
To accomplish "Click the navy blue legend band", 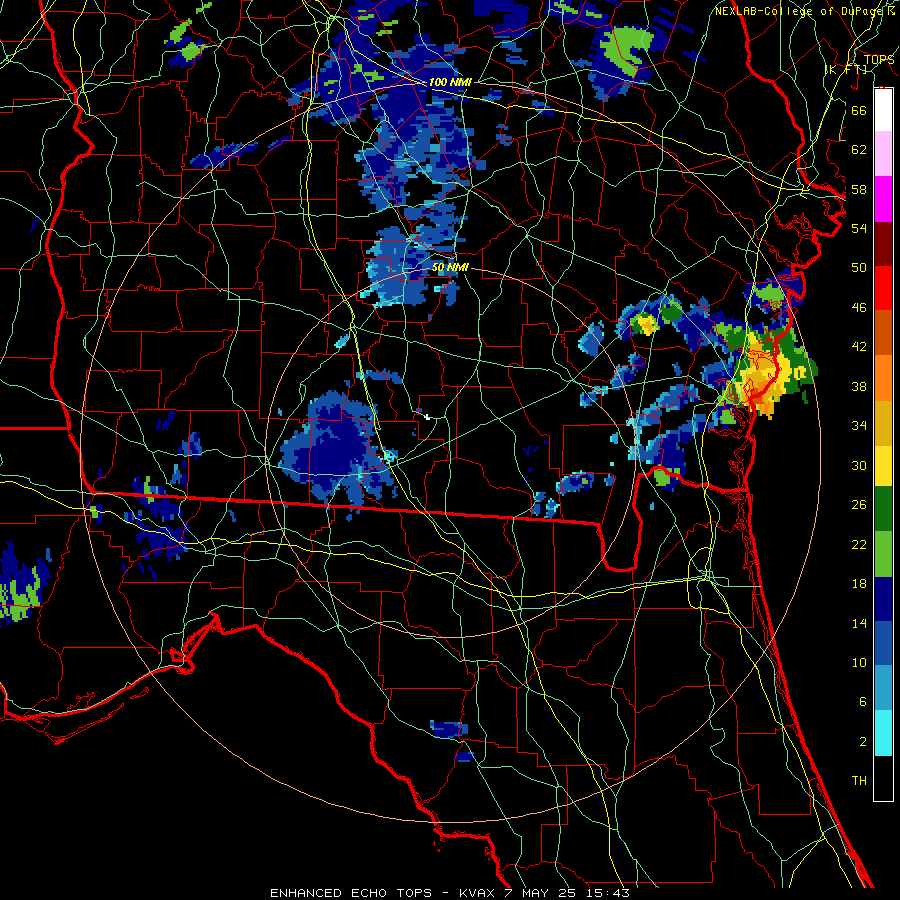I will (x=883, y=599).
